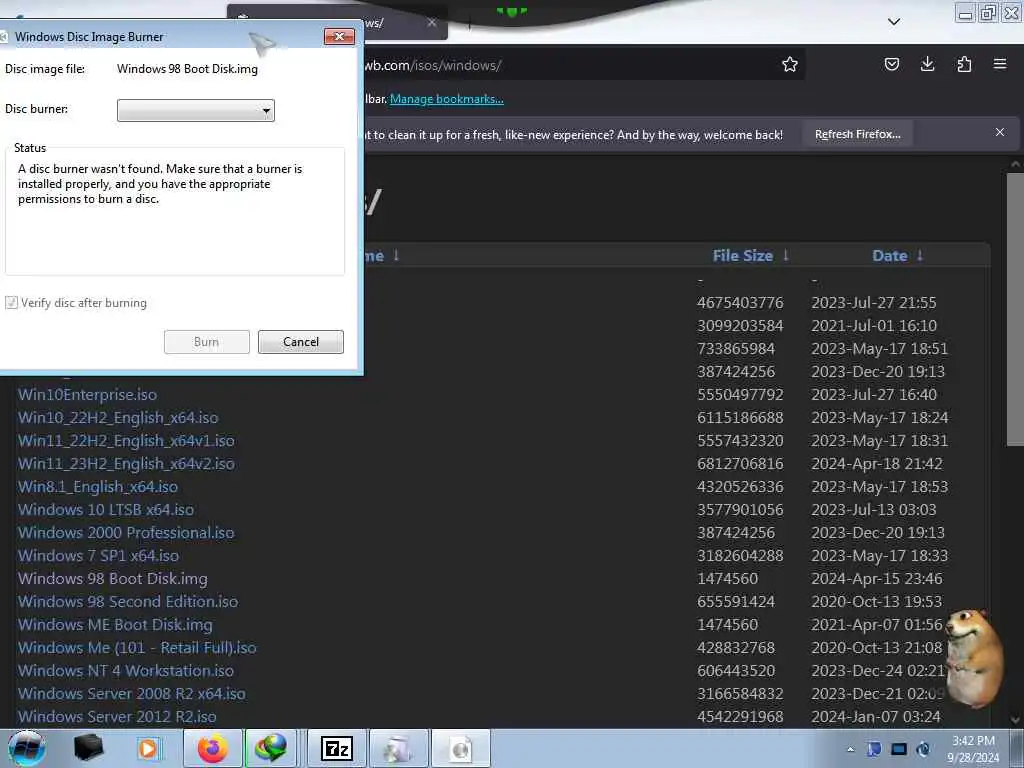Open Windows Server 2012 R2.iso link
This screenshot has width=1024, height=768.
(x=117, y=716)
